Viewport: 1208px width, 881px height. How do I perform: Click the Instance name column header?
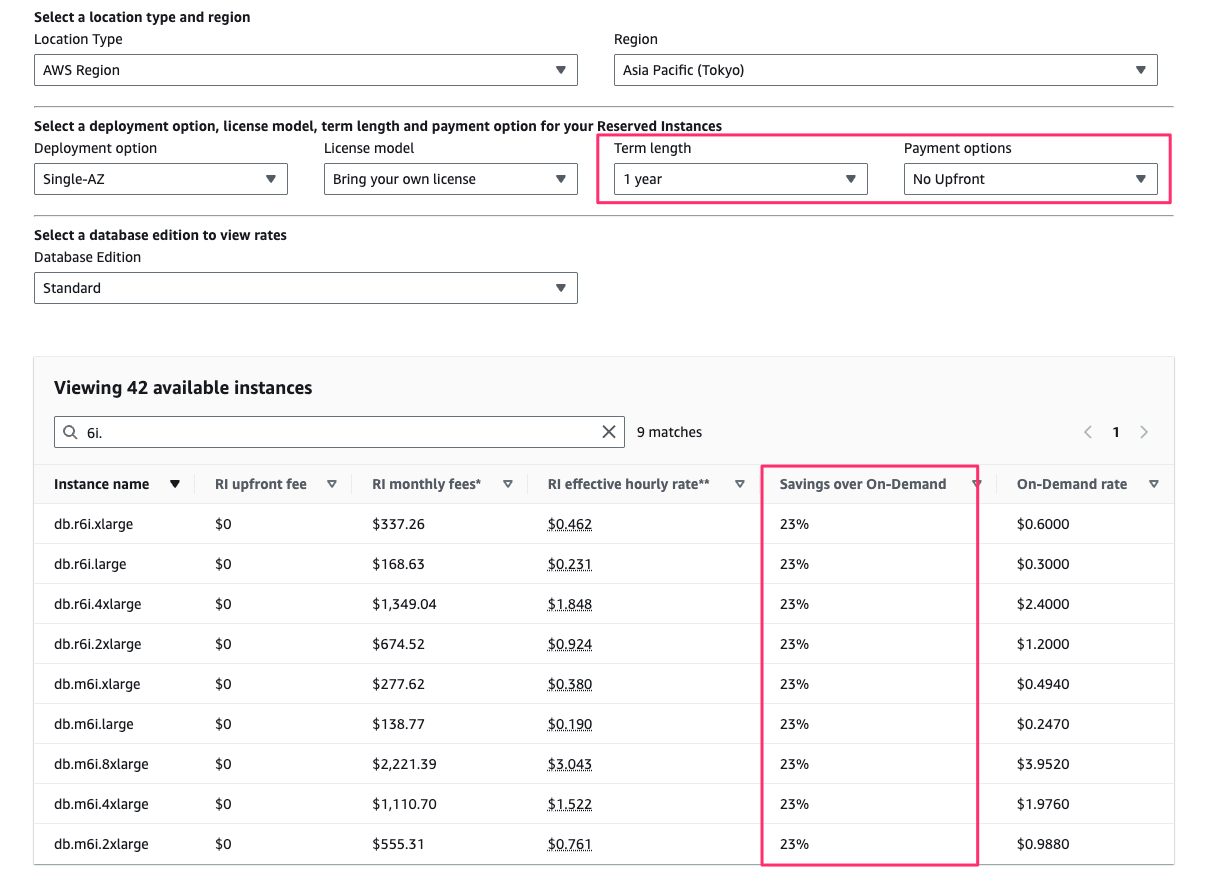101,484
